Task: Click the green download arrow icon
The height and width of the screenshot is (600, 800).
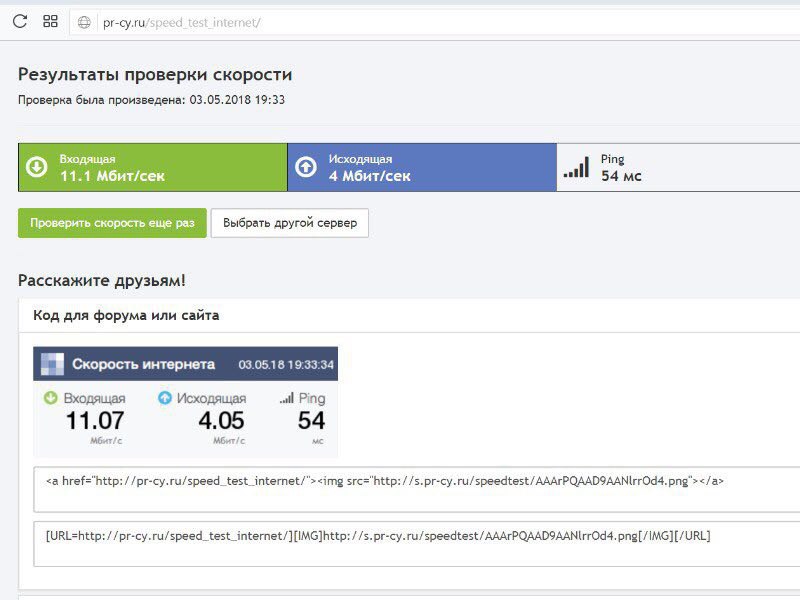Action: 37,167
